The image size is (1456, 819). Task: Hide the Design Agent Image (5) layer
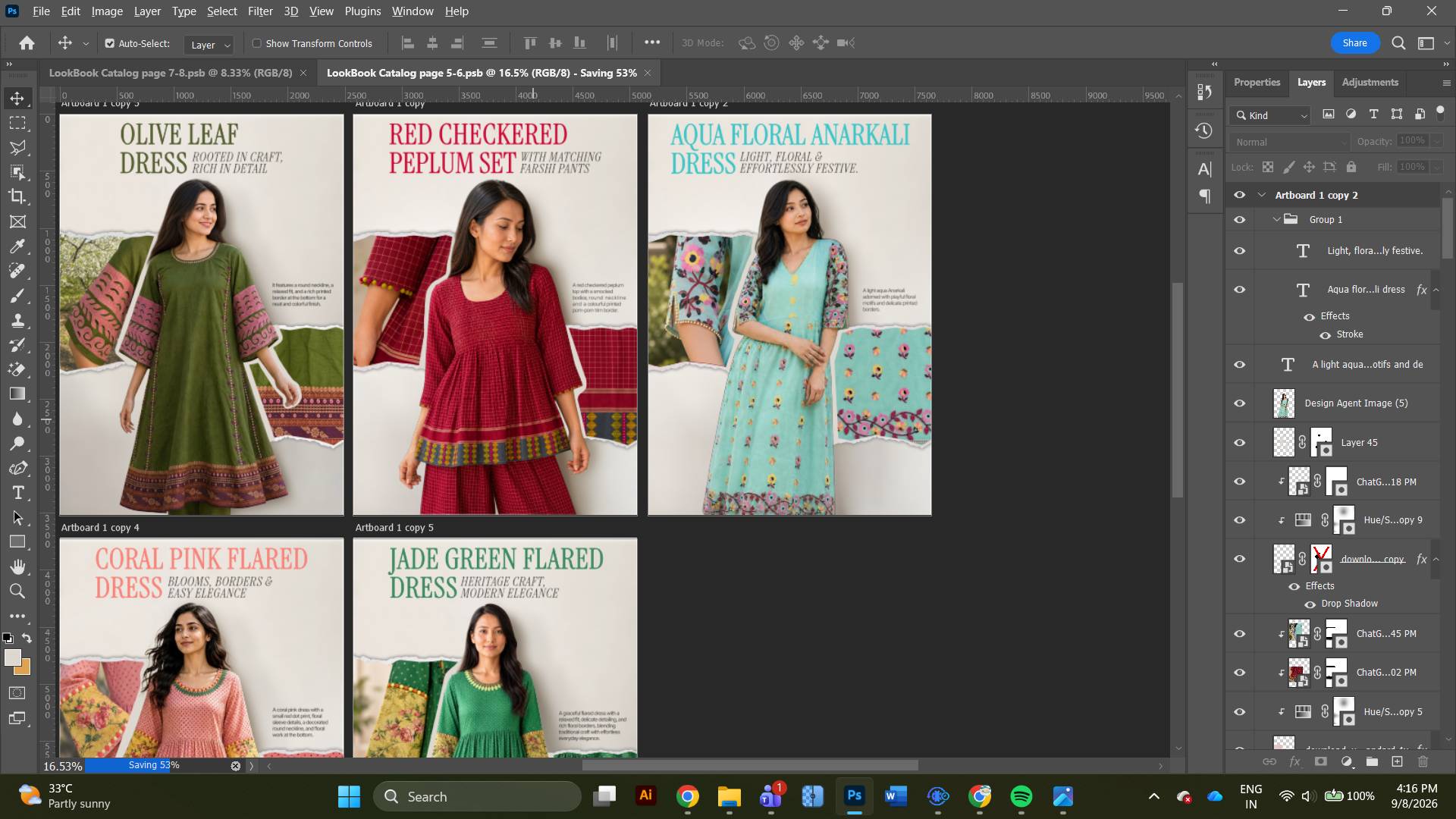pyautogui.click(x=1240, y=403)
